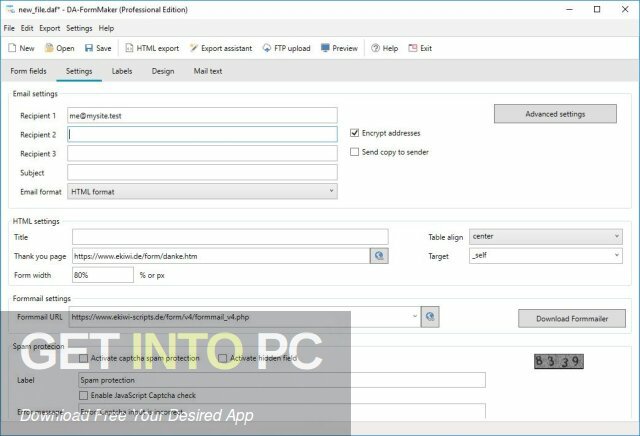Check the Activate hidden field option
The image size is (640, 436).
[222, 358]
